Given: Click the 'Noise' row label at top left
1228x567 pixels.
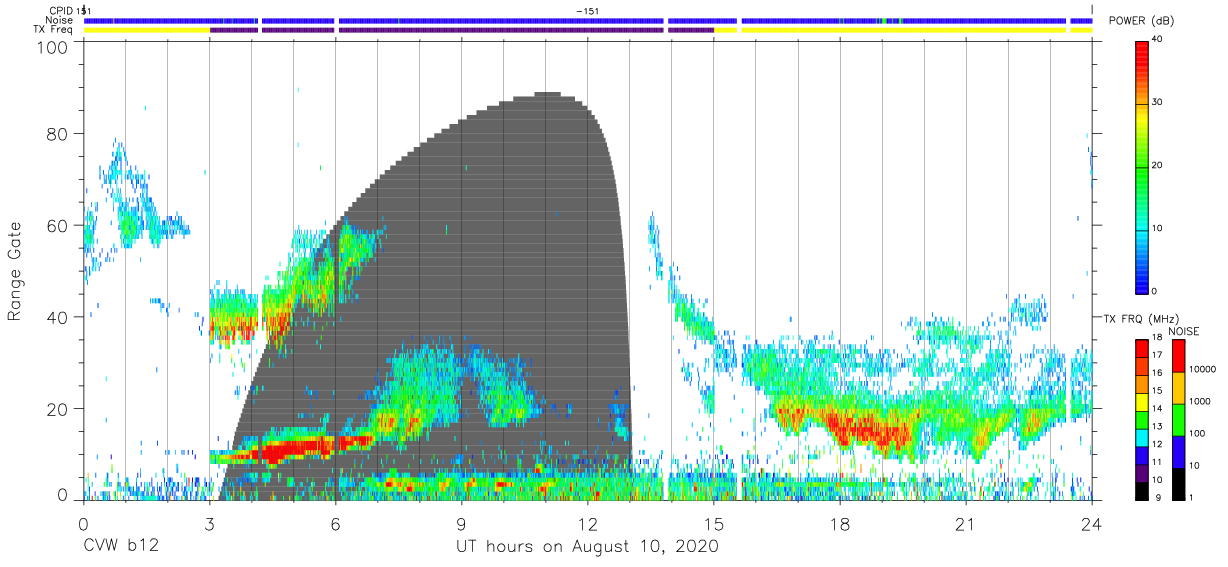Looking at the screenshot, I should tap(60, 20).
